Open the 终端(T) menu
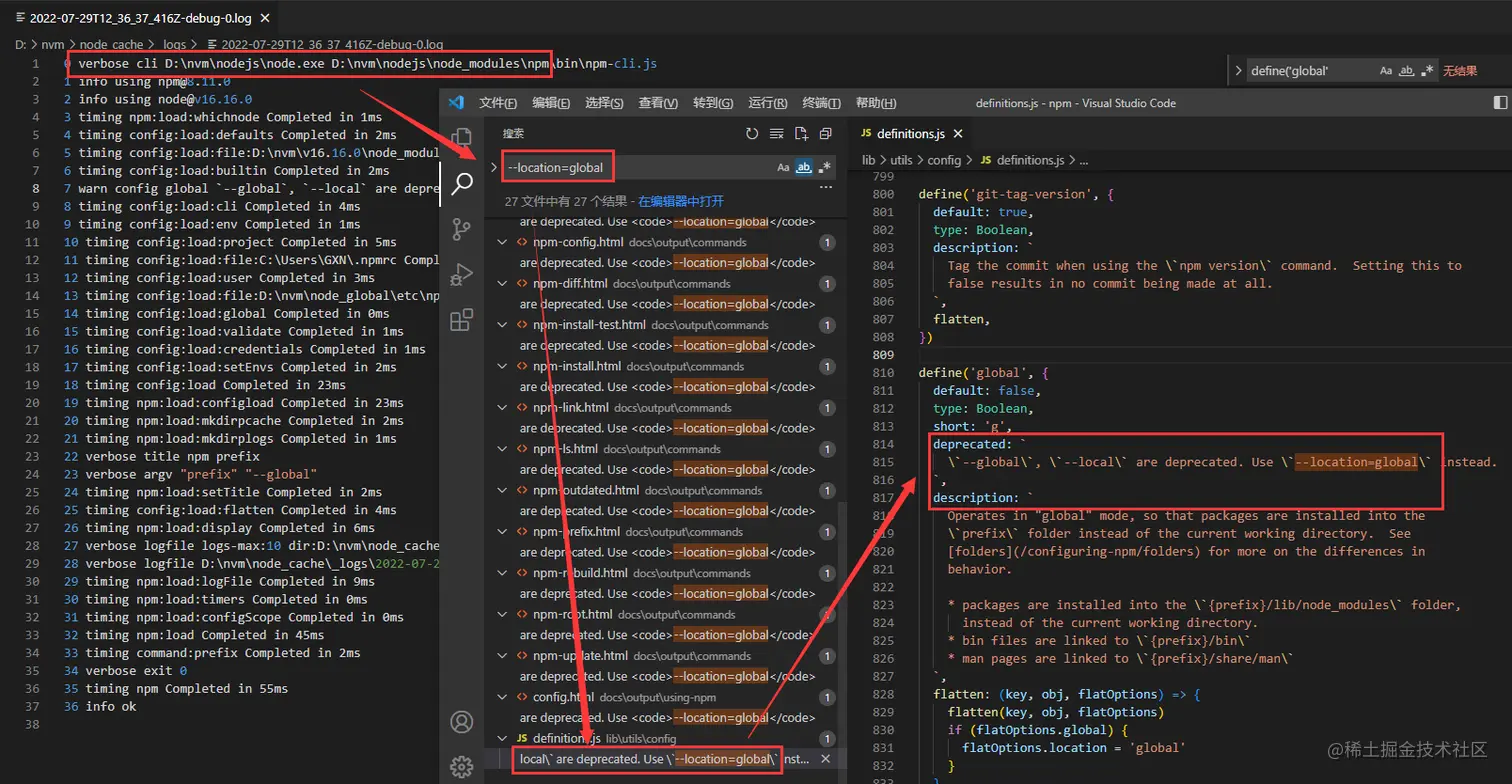 (x=822, y=103)
